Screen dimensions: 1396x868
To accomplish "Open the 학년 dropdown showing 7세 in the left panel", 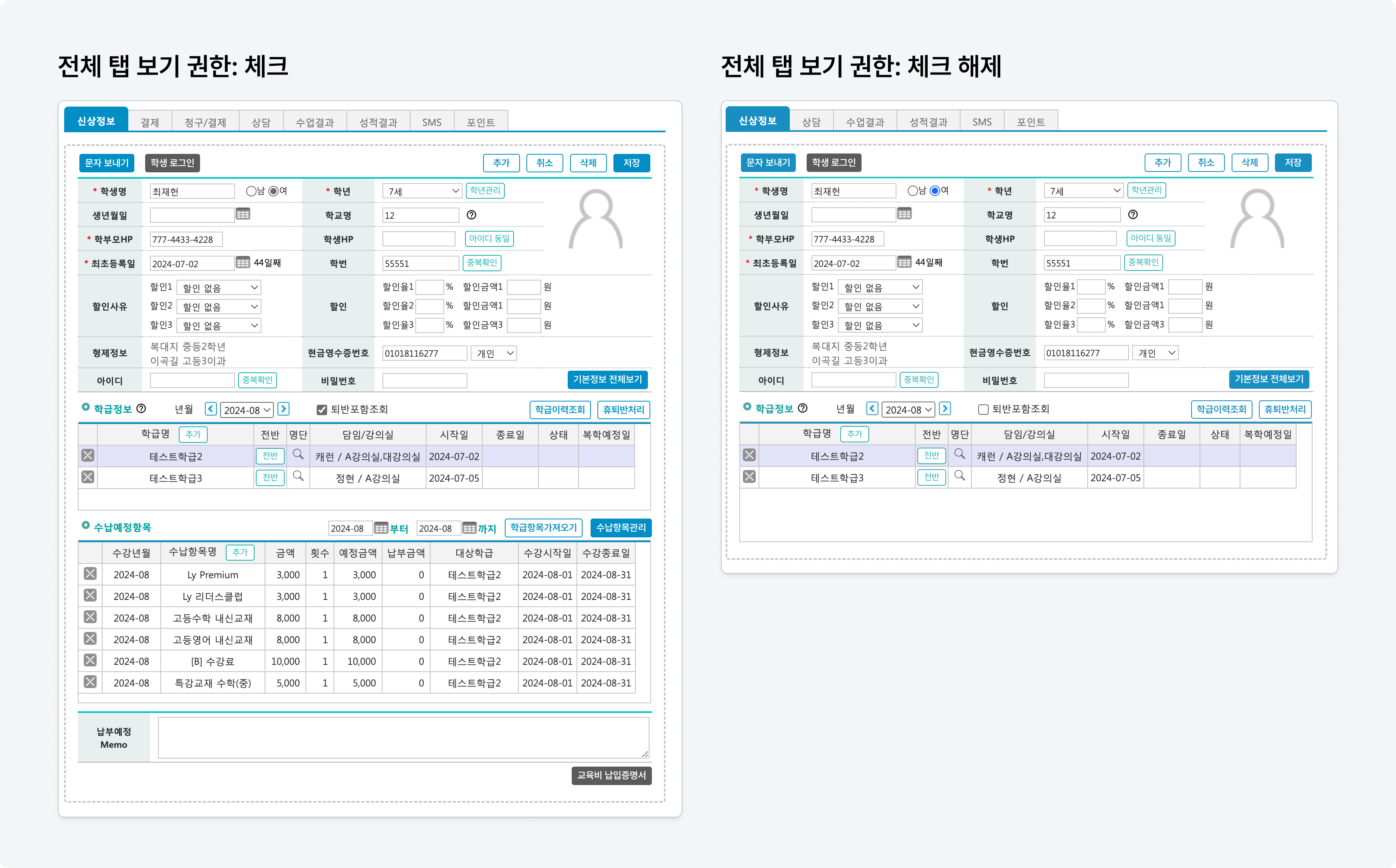I will tap(422, 191).
